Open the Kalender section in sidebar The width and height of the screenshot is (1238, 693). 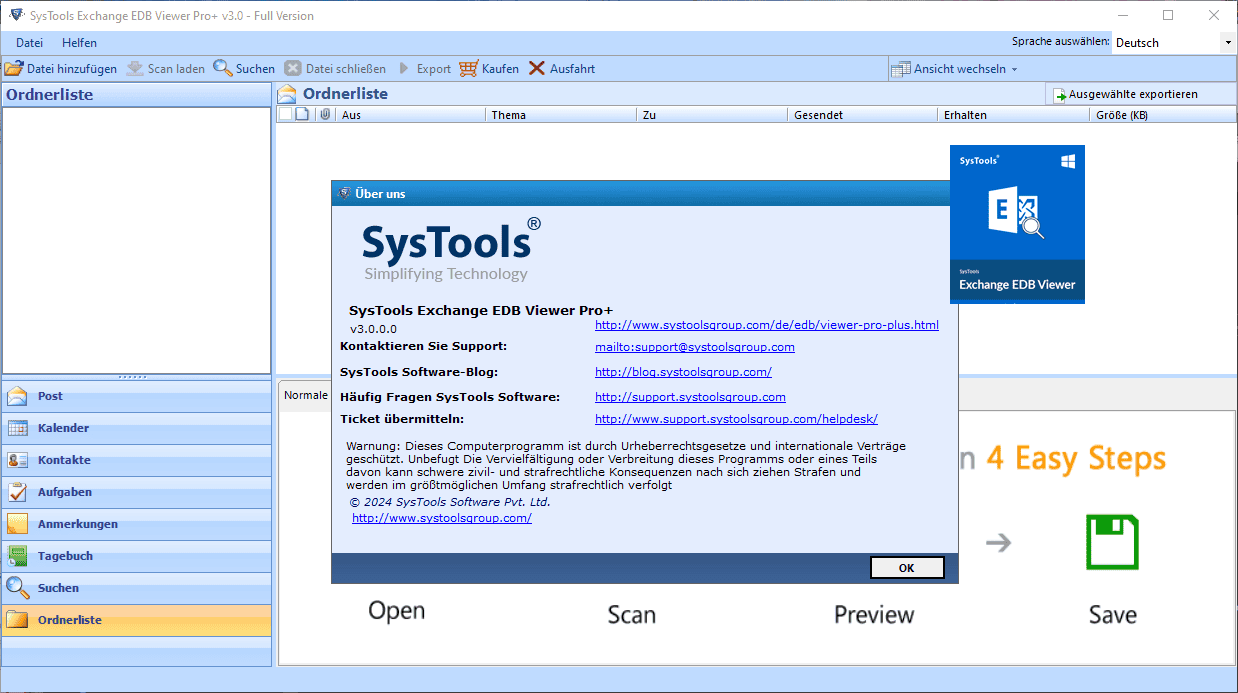pos(136,428)
